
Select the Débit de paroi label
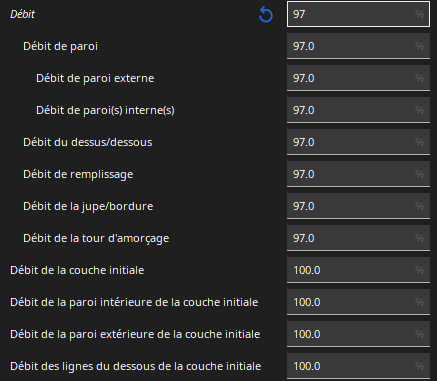60,46
